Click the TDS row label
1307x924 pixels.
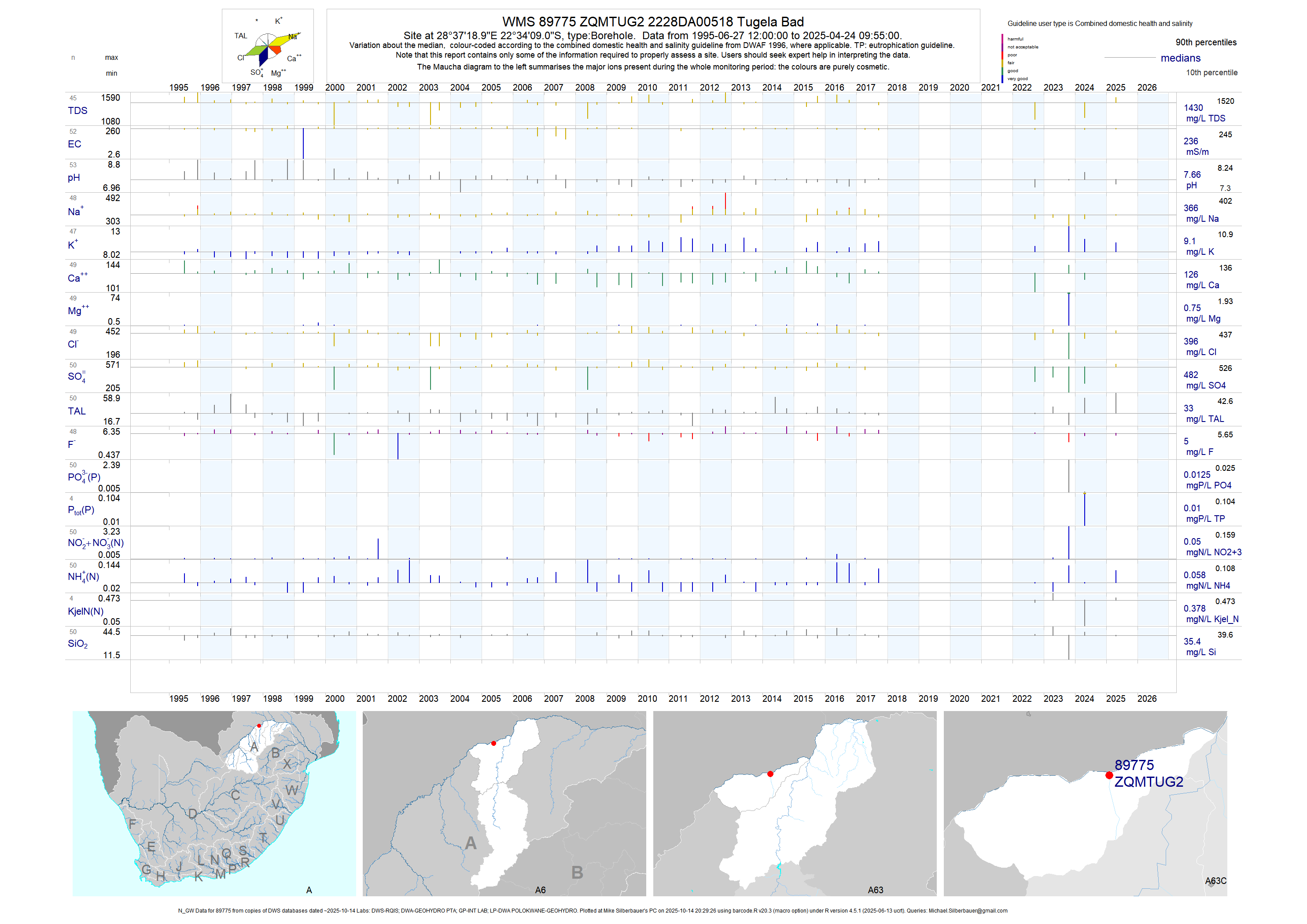[x=77, y=110]
